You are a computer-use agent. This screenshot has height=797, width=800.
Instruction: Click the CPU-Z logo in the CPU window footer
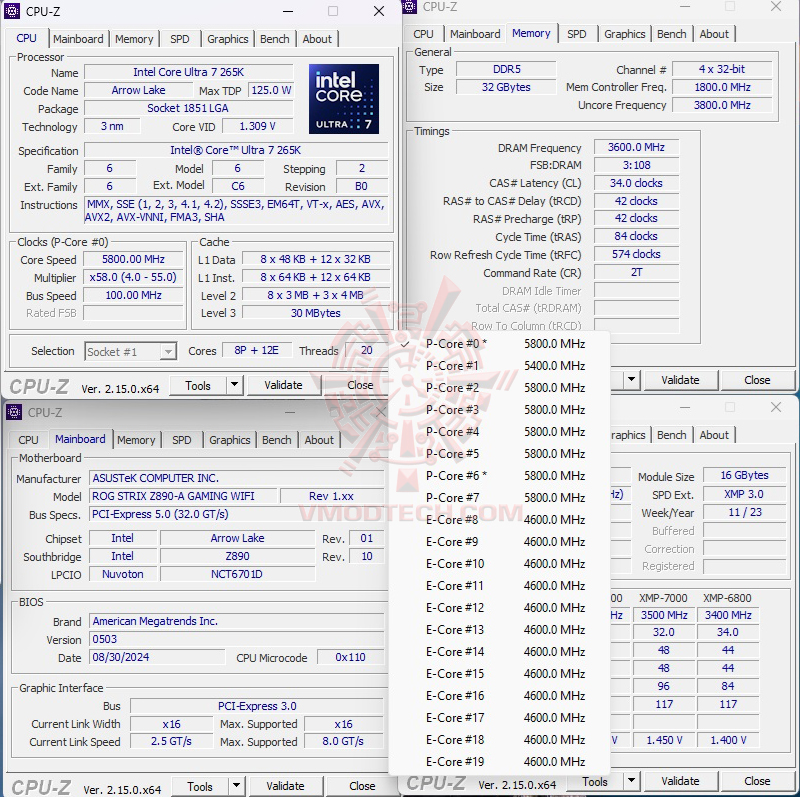(x=42, y=384)
